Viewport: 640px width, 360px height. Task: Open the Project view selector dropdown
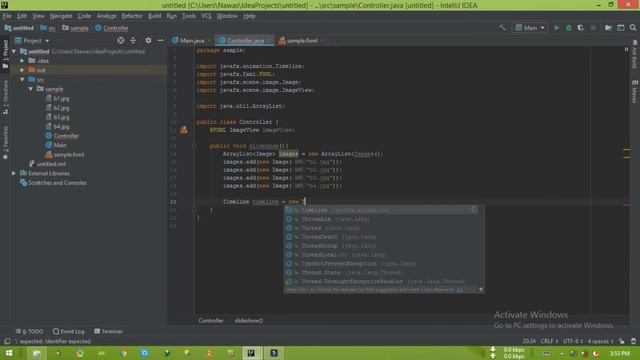[32, 41]
